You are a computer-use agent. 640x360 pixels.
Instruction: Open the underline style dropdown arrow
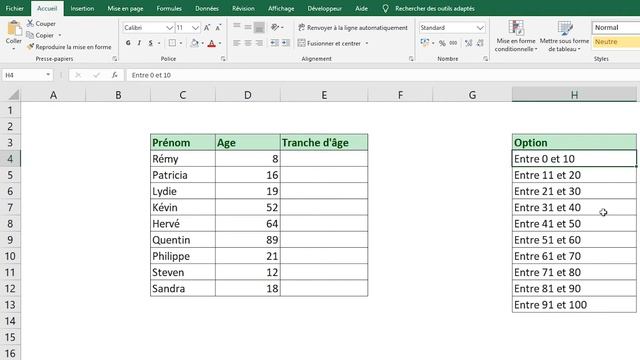point(159,43)
